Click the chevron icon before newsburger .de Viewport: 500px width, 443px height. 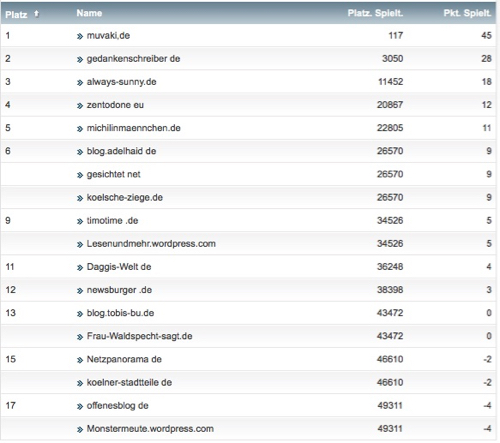pos(80,291)
